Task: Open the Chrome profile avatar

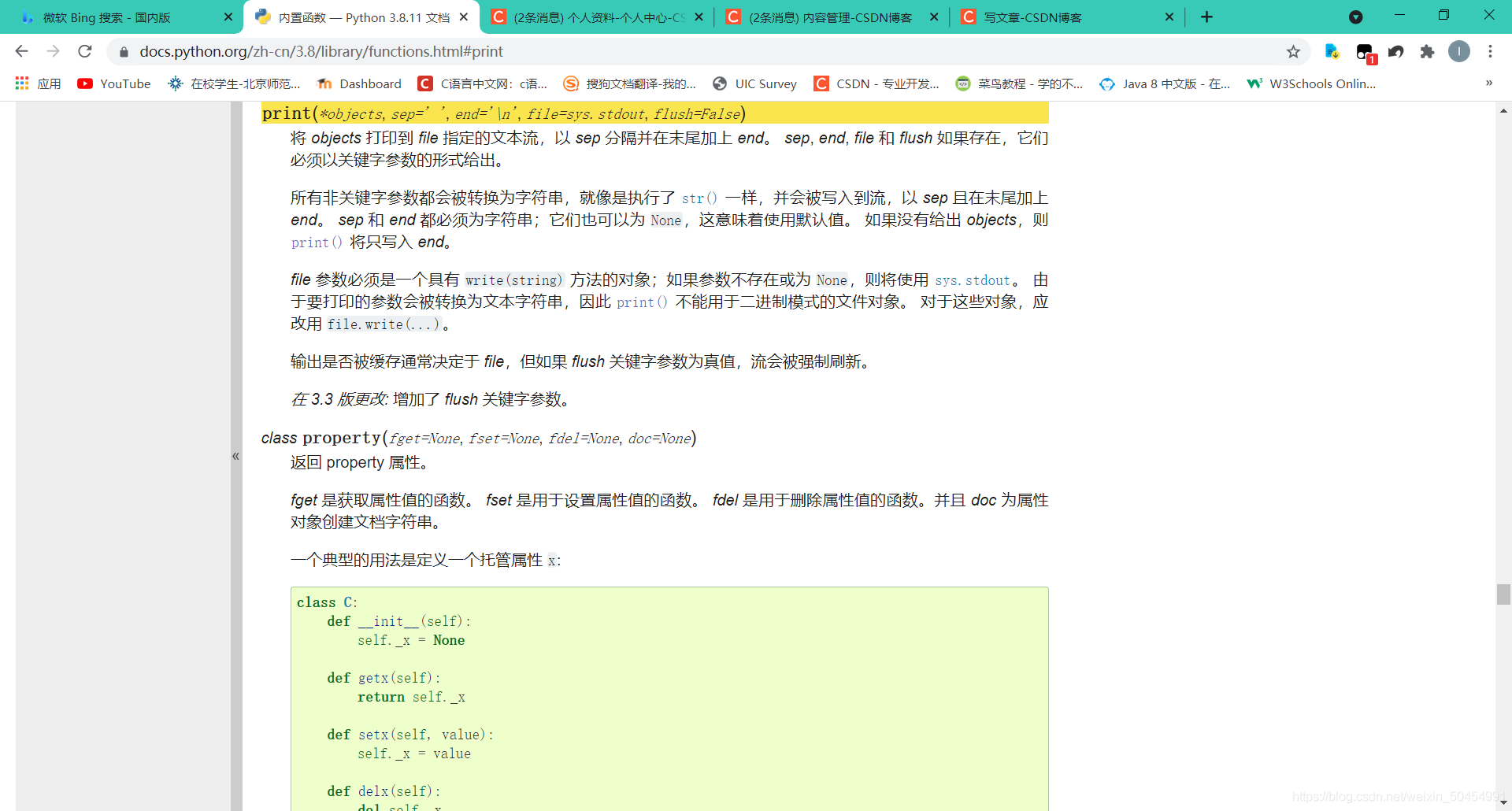Action: [x=1459, y=51]
